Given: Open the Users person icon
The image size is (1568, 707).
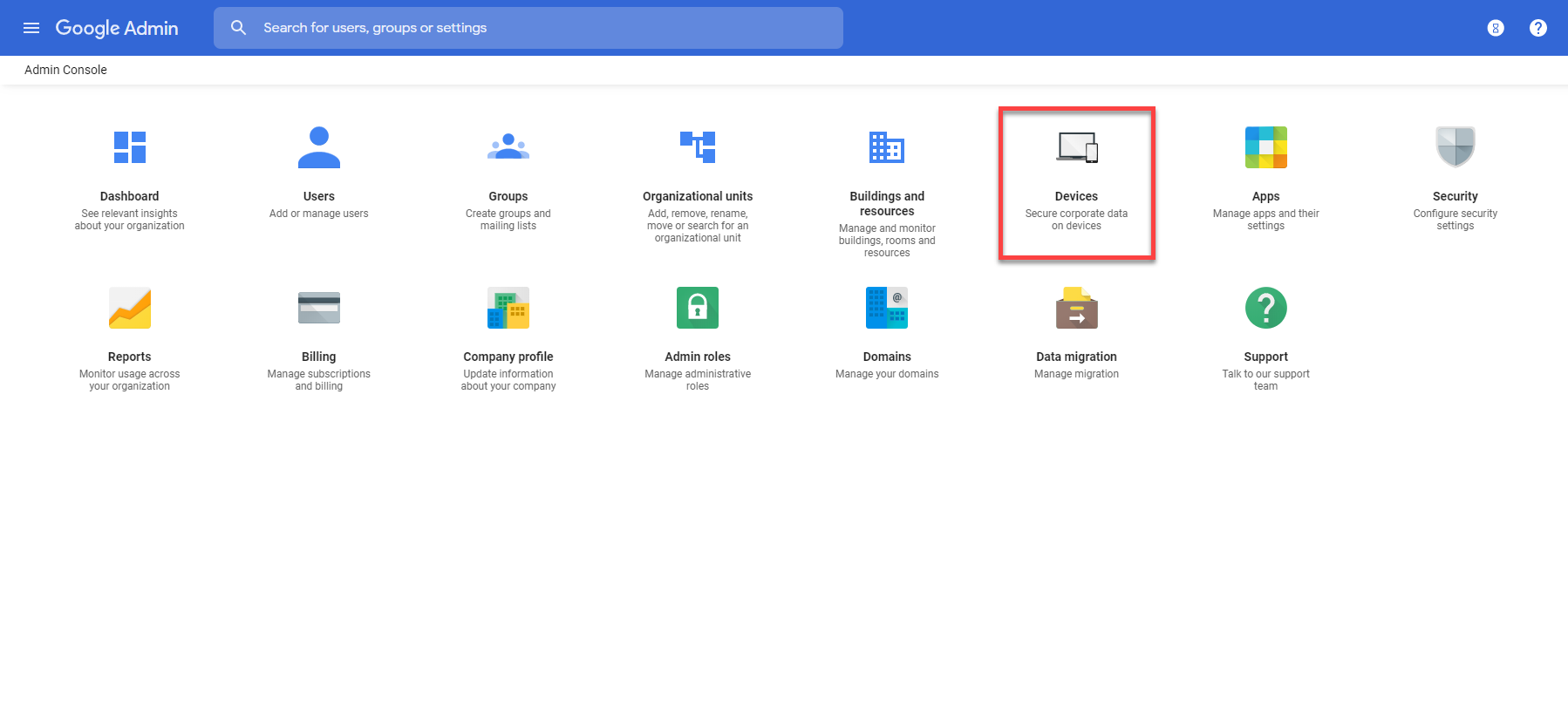Looking at the screenshot, I should tap(319, 147).
